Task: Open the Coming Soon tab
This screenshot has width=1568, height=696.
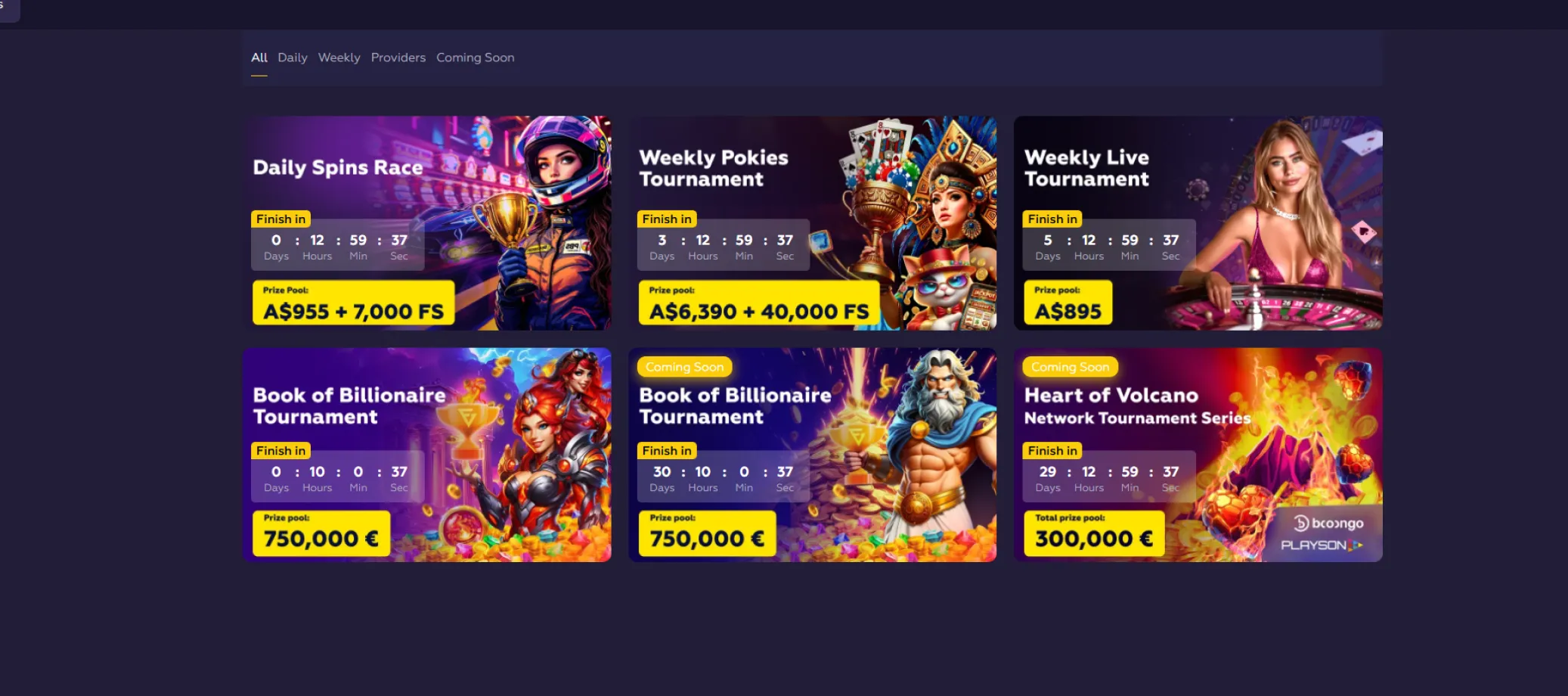Action: pyautogui.click(x=475, y=57)
